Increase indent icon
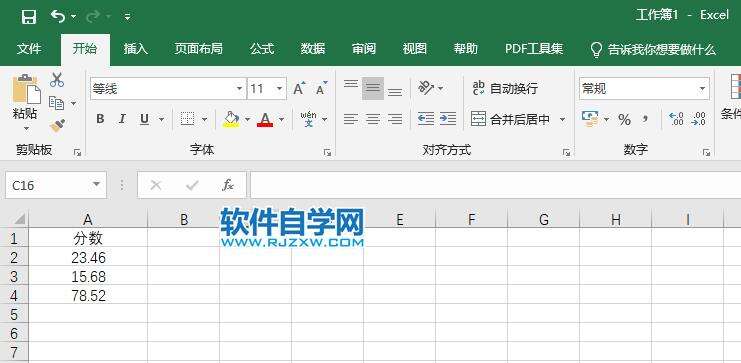The height and width of the screenshot is (363, 741). (448, 119)
